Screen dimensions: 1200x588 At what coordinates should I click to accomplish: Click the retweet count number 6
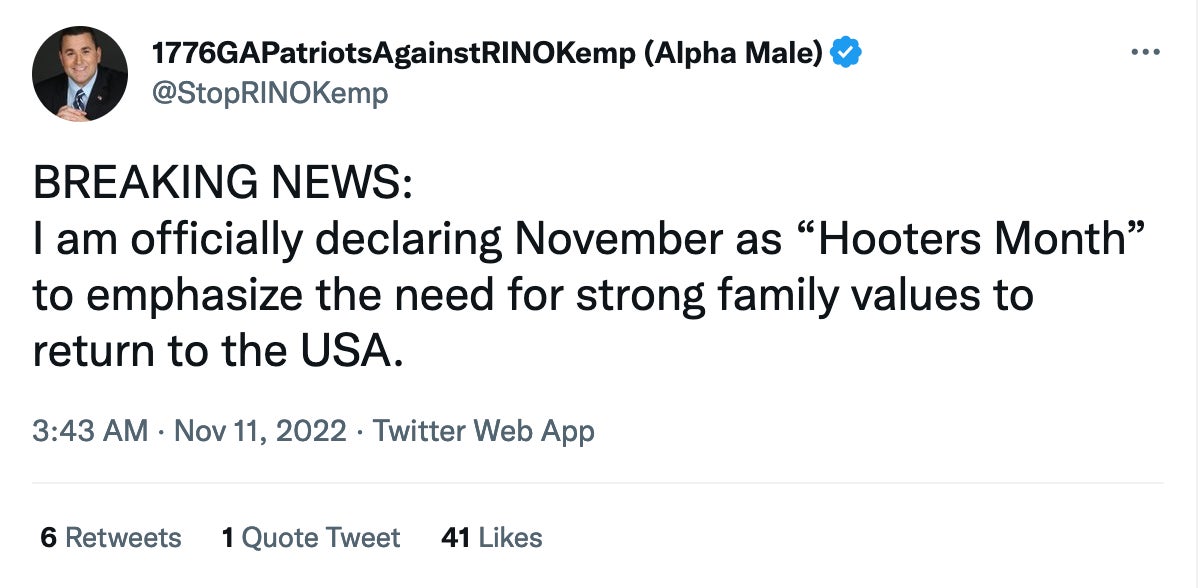48,537
